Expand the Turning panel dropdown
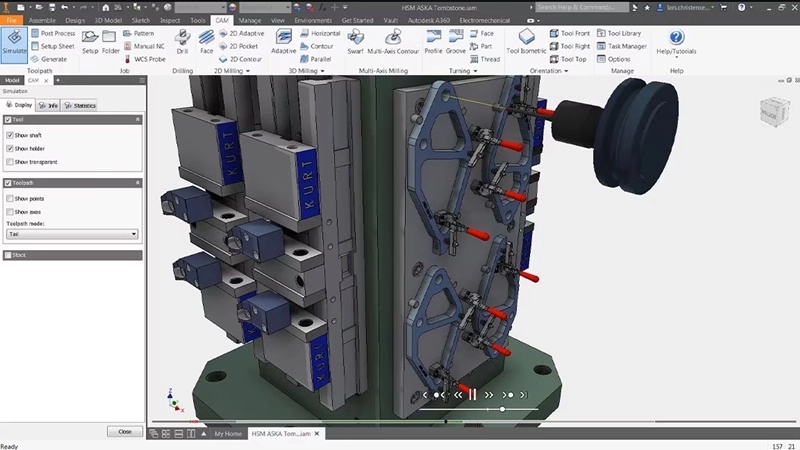 click(x=475, y=71)
